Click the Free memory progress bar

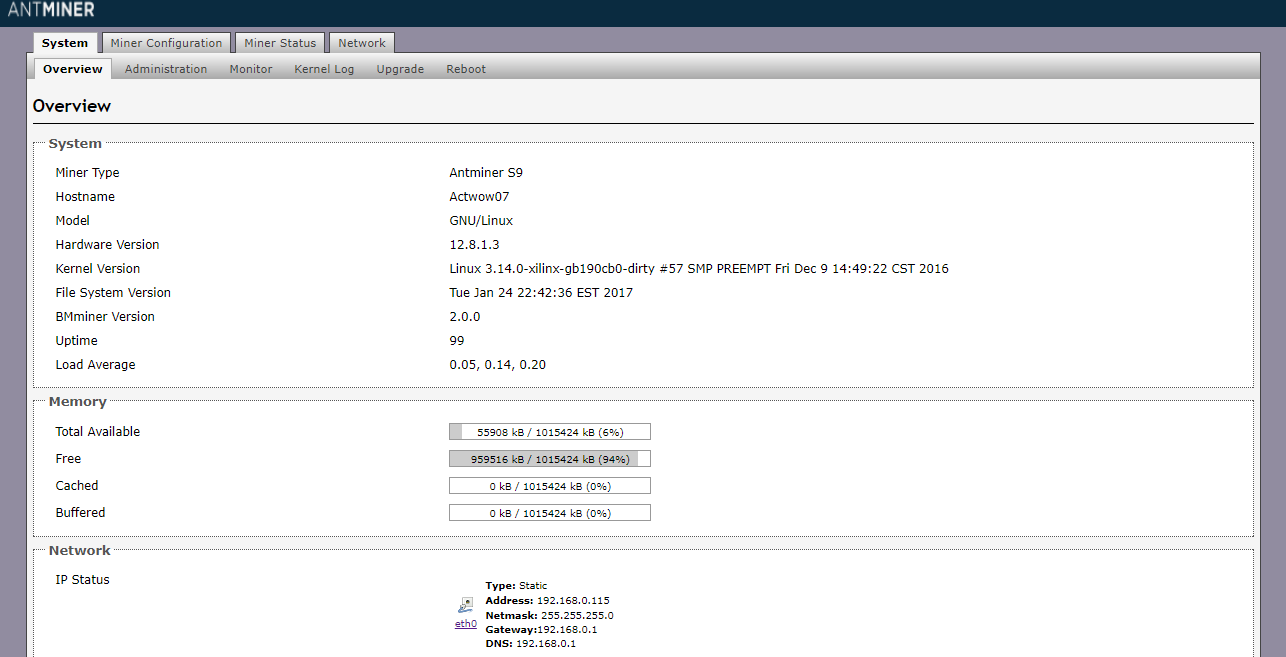550,459
